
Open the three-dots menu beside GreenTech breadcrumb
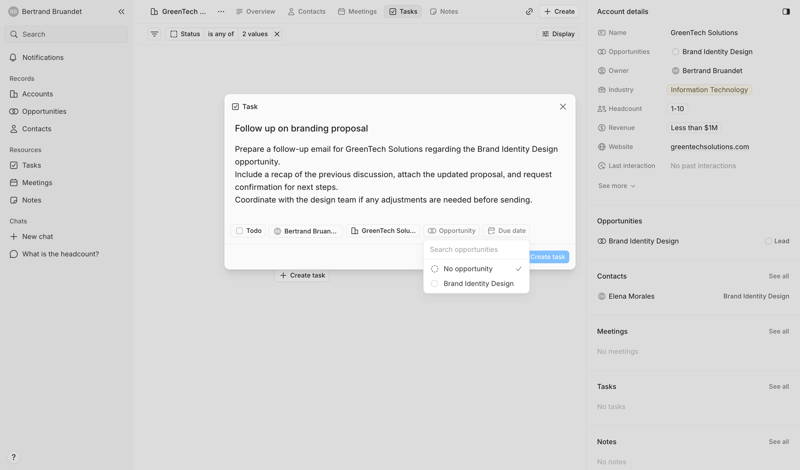coord(221,11)
